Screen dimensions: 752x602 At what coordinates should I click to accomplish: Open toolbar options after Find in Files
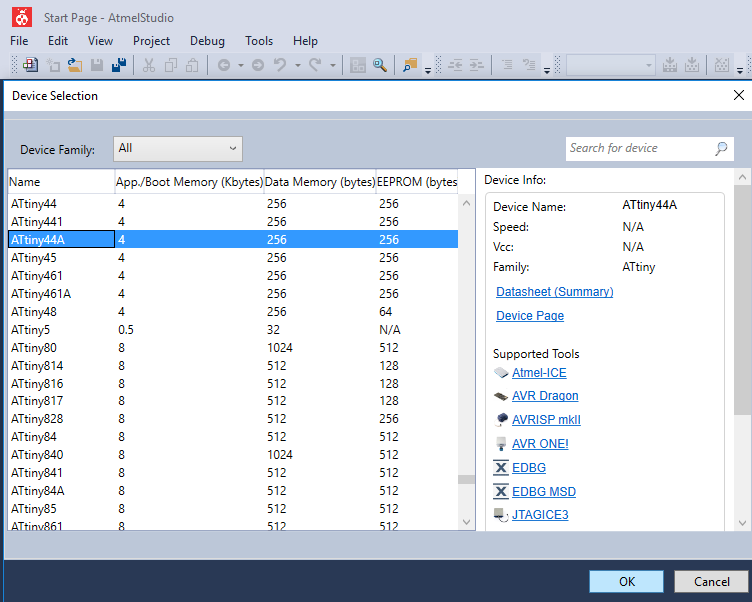(x=428, y=71)
